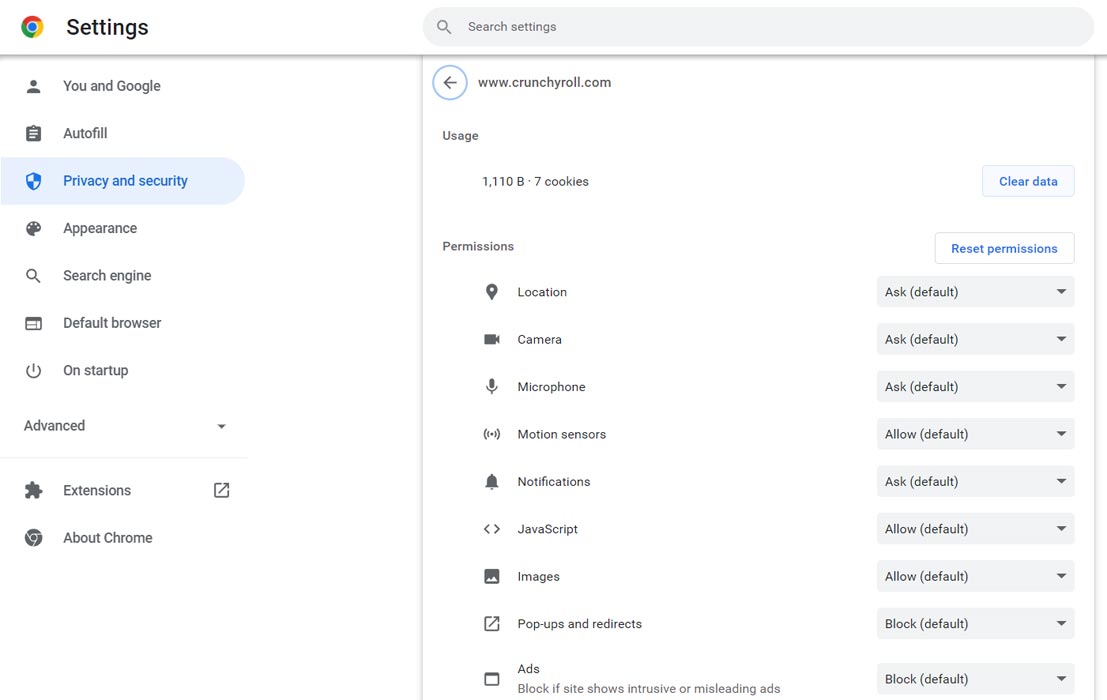Click the Privacy and security shield icon
This screenshot has height=700, width=1107.
click(x=33, y=181)
